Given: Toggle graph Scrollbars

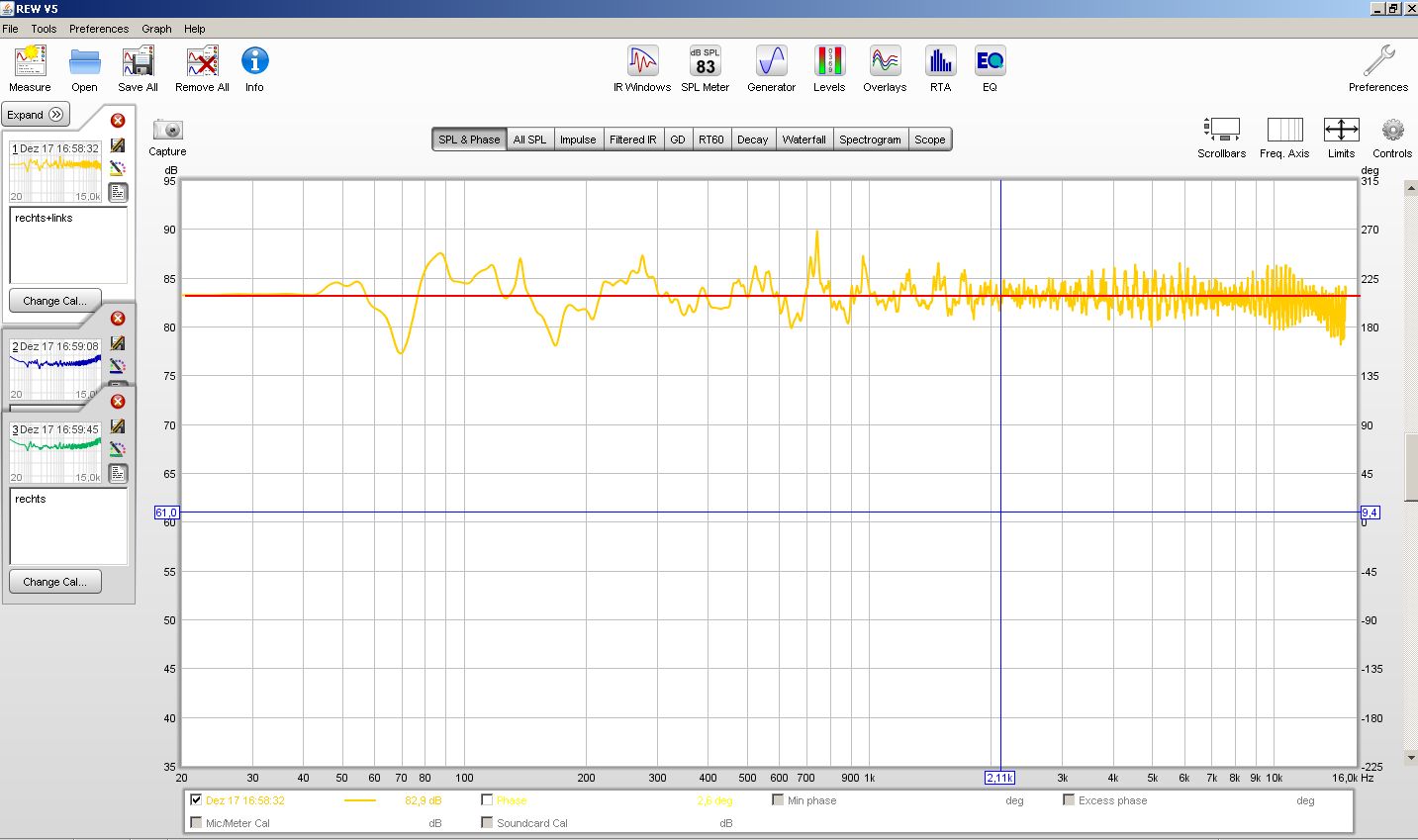Looking at the screenshot, I should [1221, 138].
